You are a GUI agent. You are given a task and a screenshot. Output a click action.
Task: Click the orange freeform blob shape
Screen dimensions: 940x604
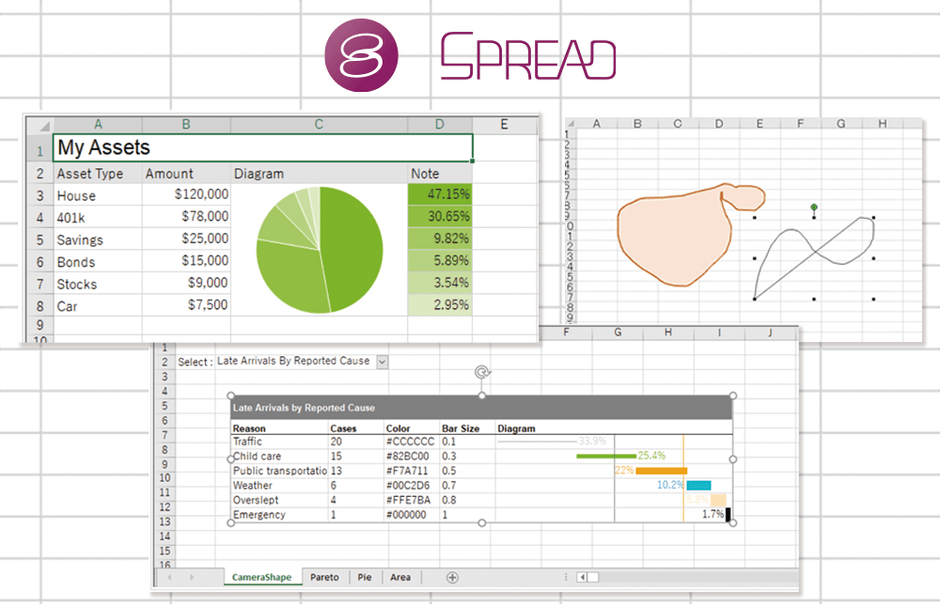click(674, 240)
